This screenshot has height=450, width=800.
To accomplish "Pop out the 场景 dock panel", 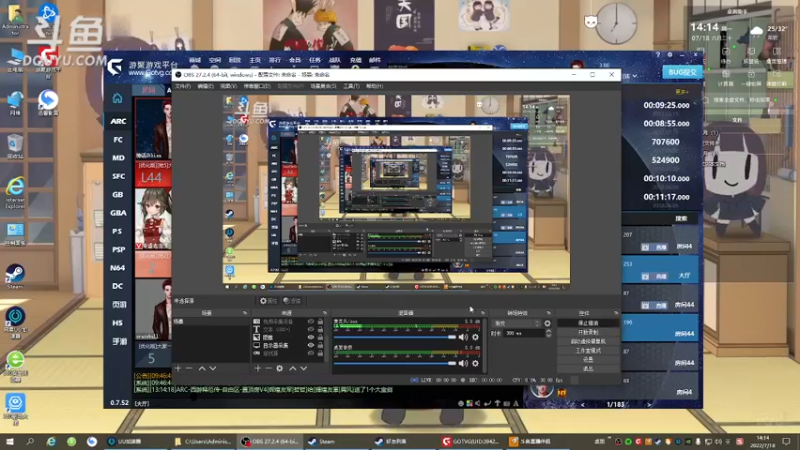I will [x=245, y=313].
